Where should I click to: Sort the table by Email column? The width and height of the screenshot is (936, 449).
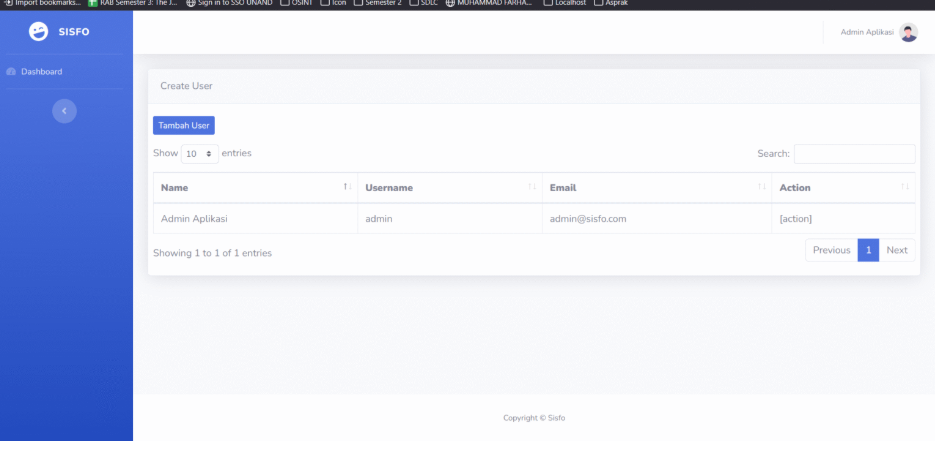click(x=655, y=188)
